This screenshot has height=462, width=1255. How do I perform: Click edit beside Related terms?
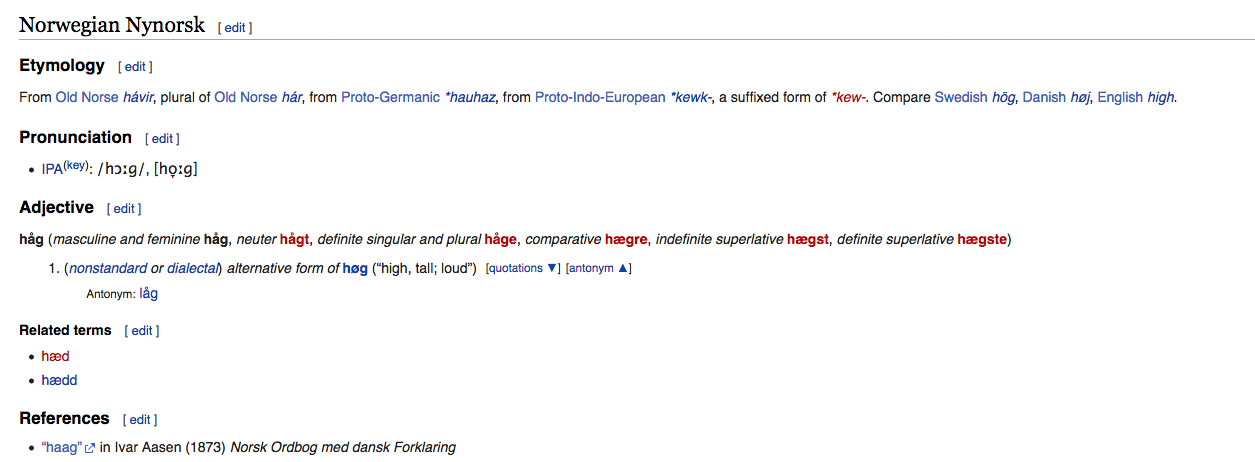coord(142,331)
